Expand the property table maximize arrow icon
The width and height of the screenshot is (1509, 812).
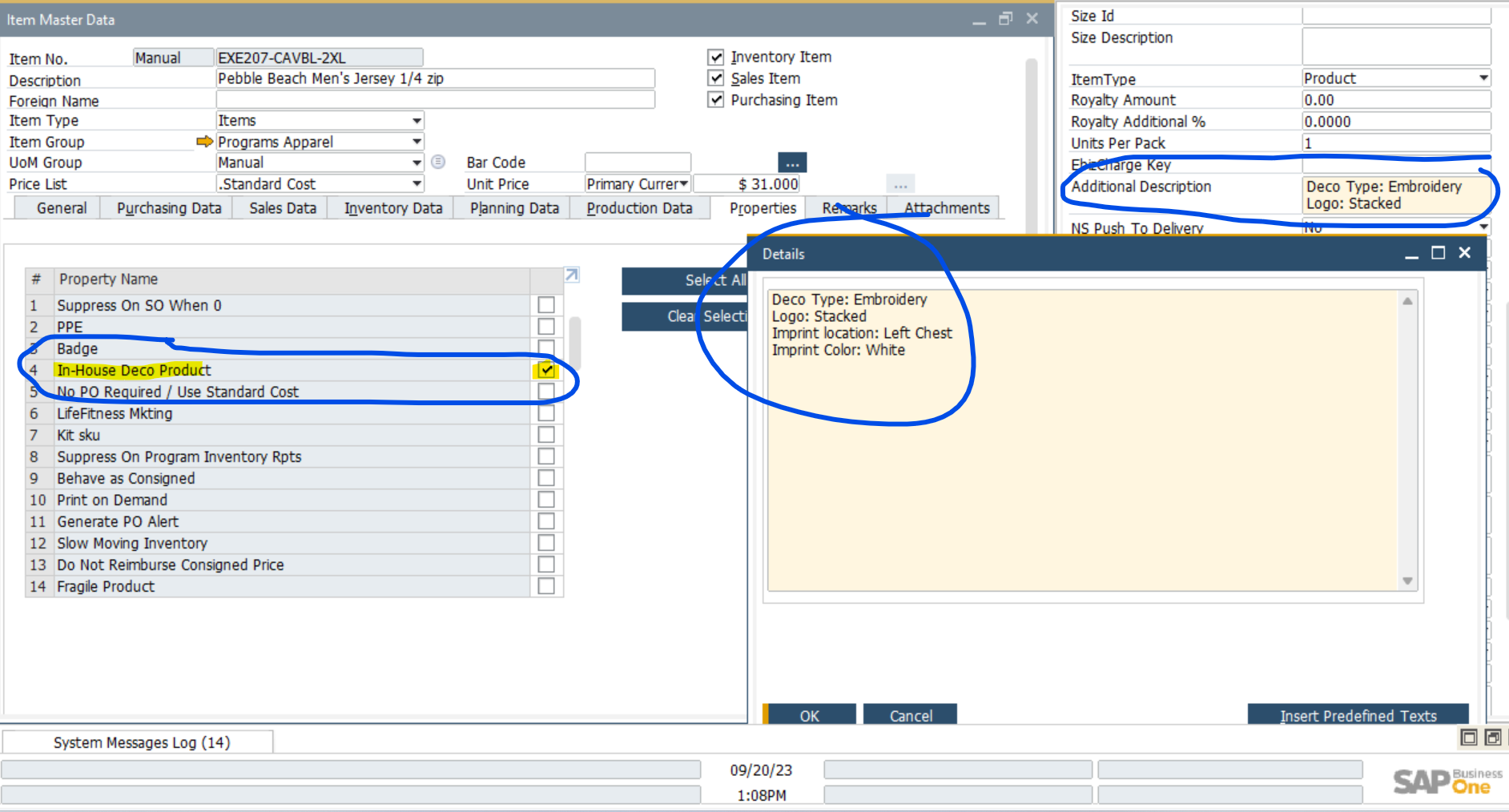click(572, 275)
